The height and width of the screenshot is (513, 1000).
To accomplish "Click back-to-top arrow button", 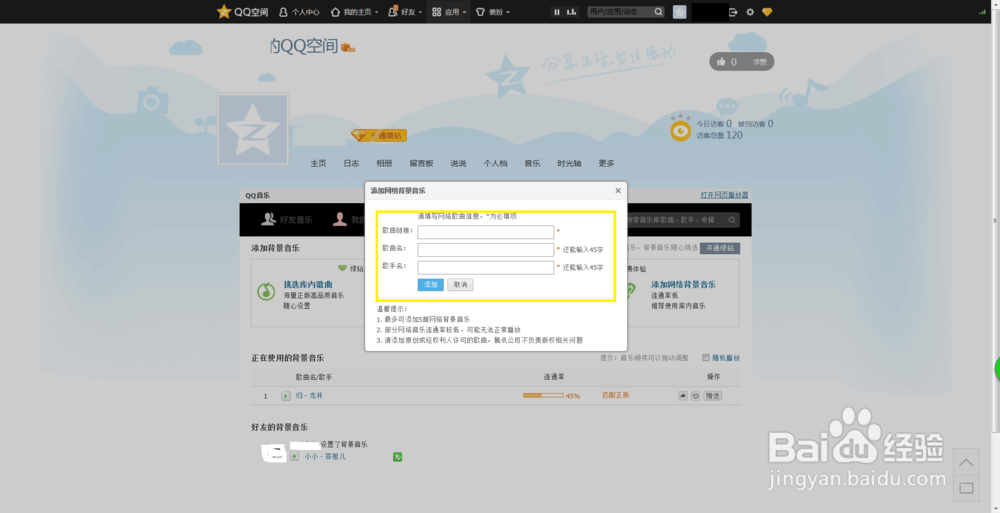I will pyautogui.click(x=966, y=463).
